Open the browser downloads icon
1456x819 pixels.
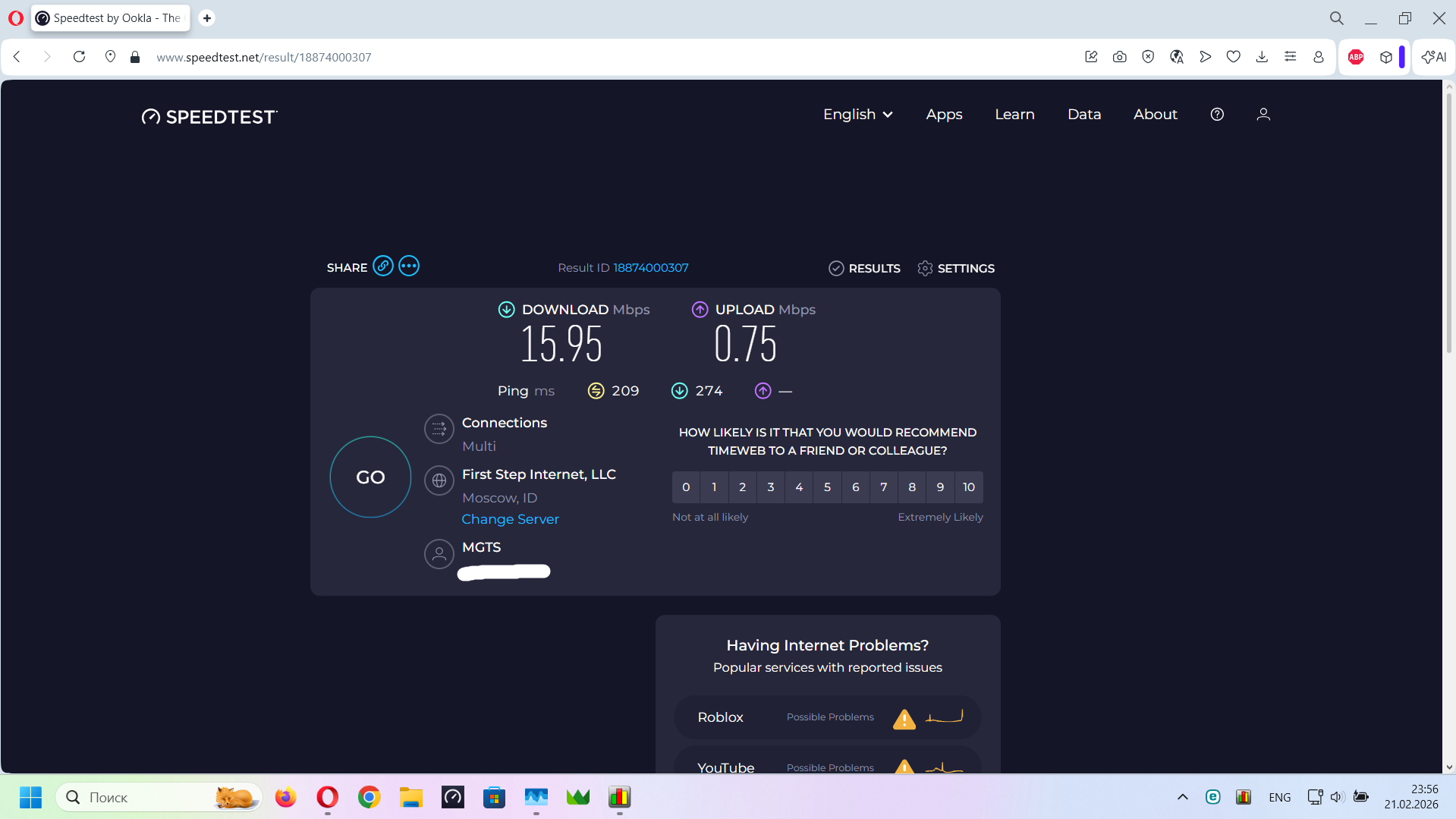[1262, 57]
